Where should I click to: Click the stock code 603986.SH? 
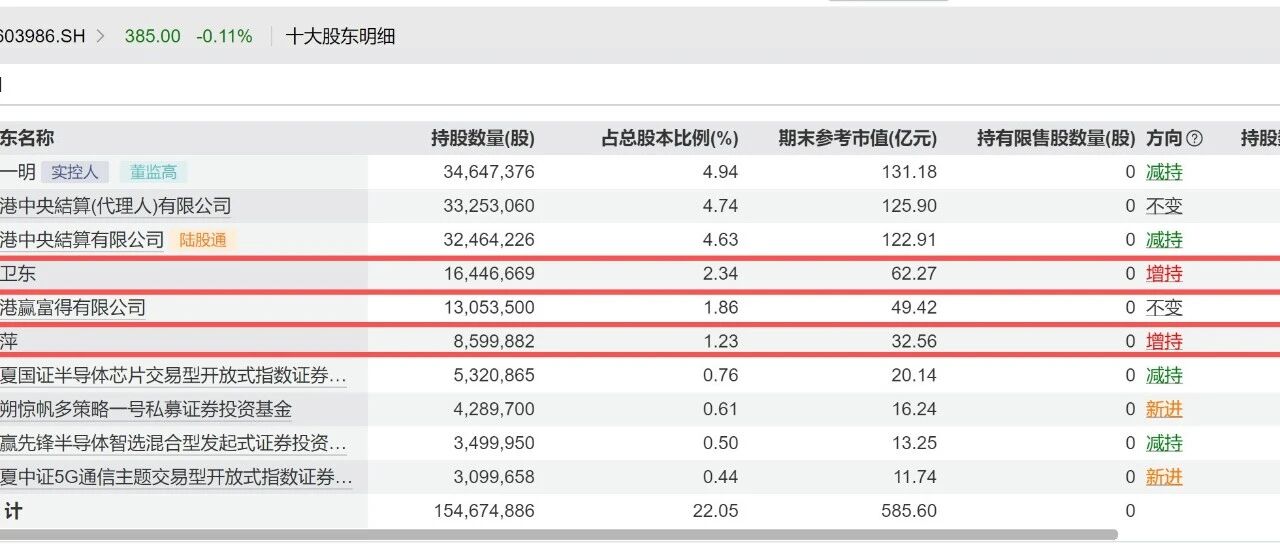(x=43, y=36)
